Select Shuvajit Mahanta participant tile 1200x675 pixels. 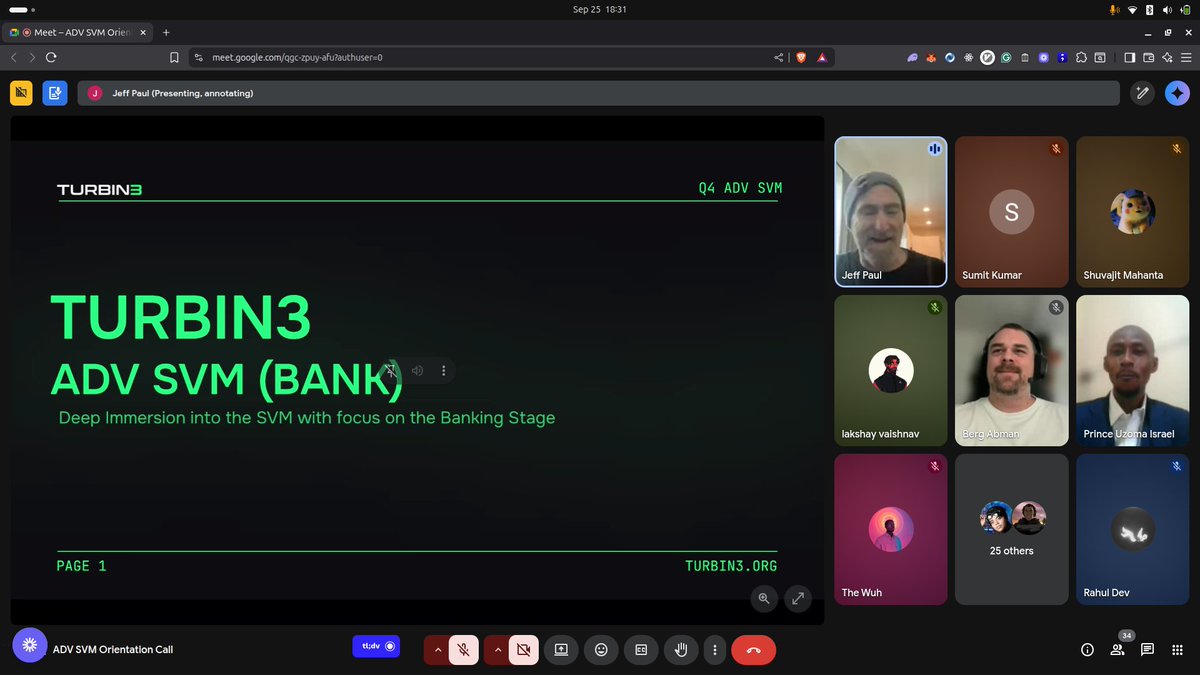1132,211
